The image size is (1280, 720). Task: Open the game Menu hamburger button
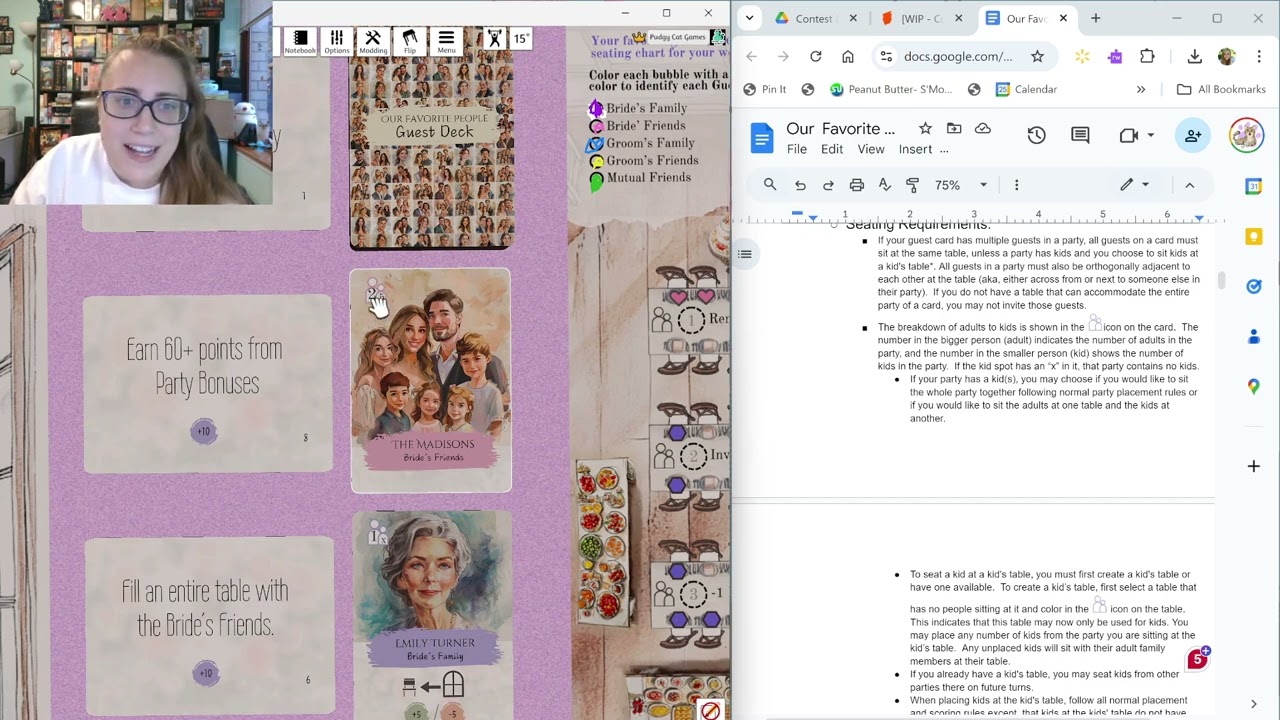pos(446,41)
